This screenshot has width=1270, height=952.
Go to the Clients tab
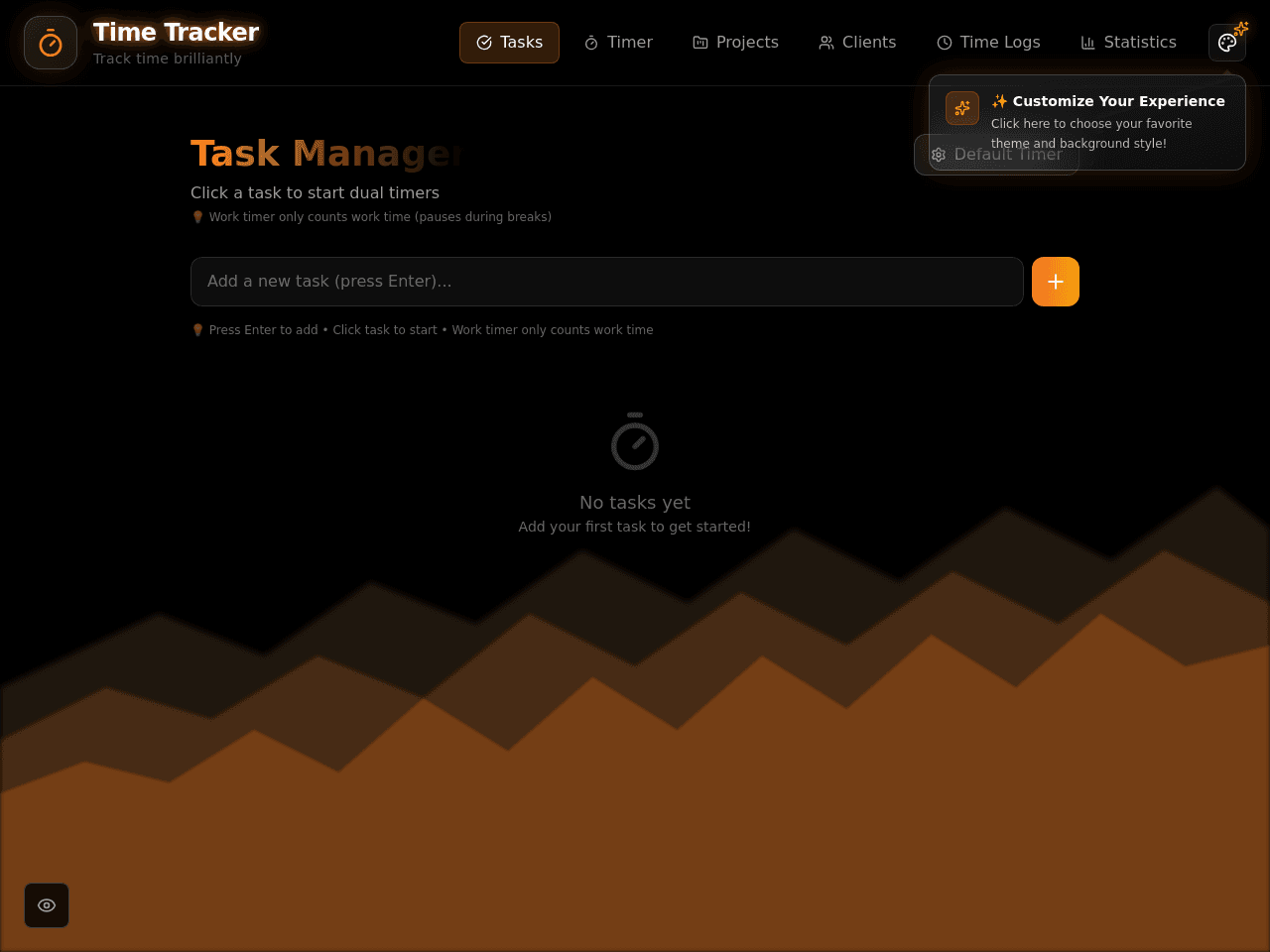tap(857, 43)
